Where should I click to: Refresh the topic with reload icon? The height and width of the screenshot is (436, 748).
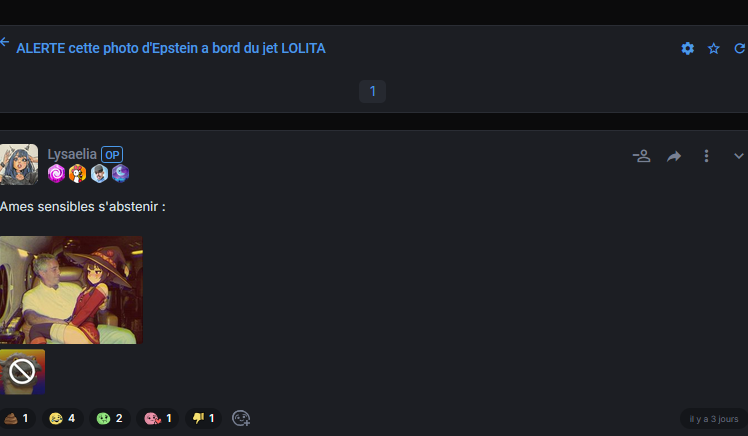click(x=740, y=48)
